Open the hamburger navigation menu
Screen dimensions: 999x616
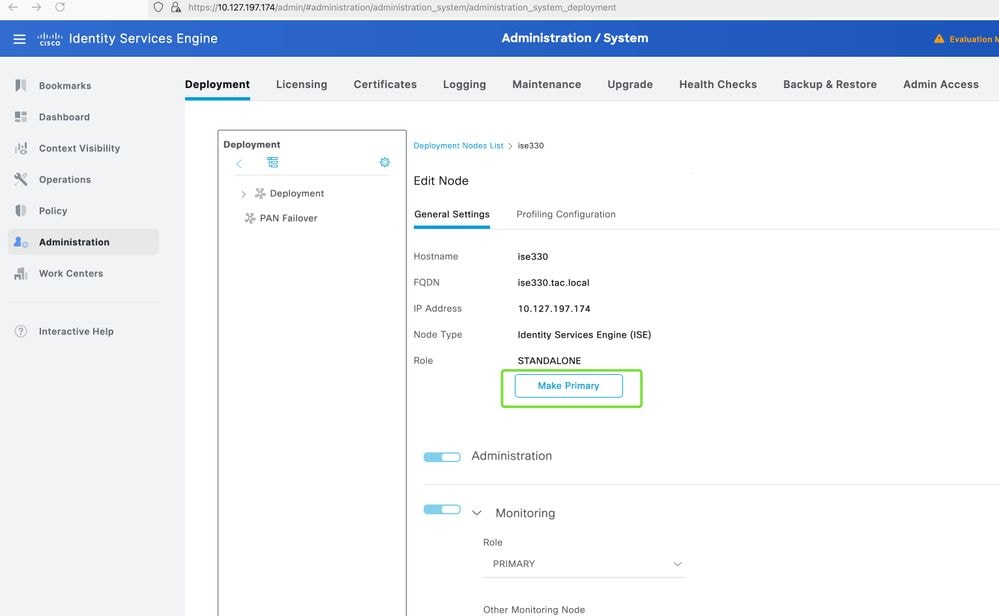(x=19, y=39)
